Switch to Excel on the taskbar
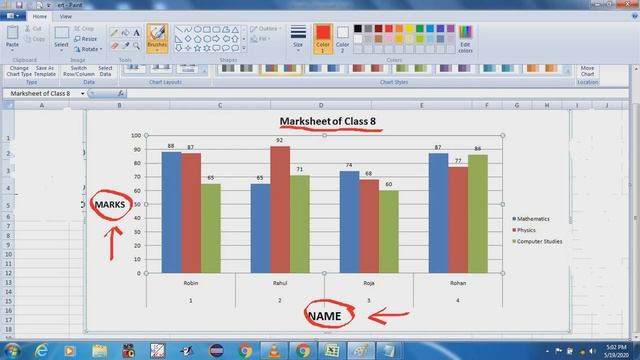 click(x=332, y=351)
